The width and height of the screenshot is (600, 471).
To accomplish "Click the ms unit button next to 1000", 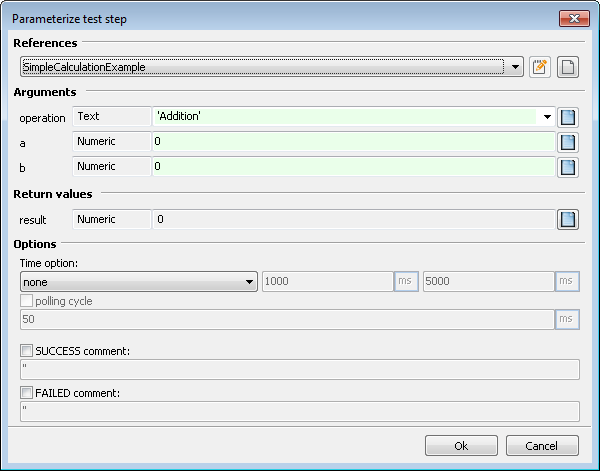I will tap(406, 281).
